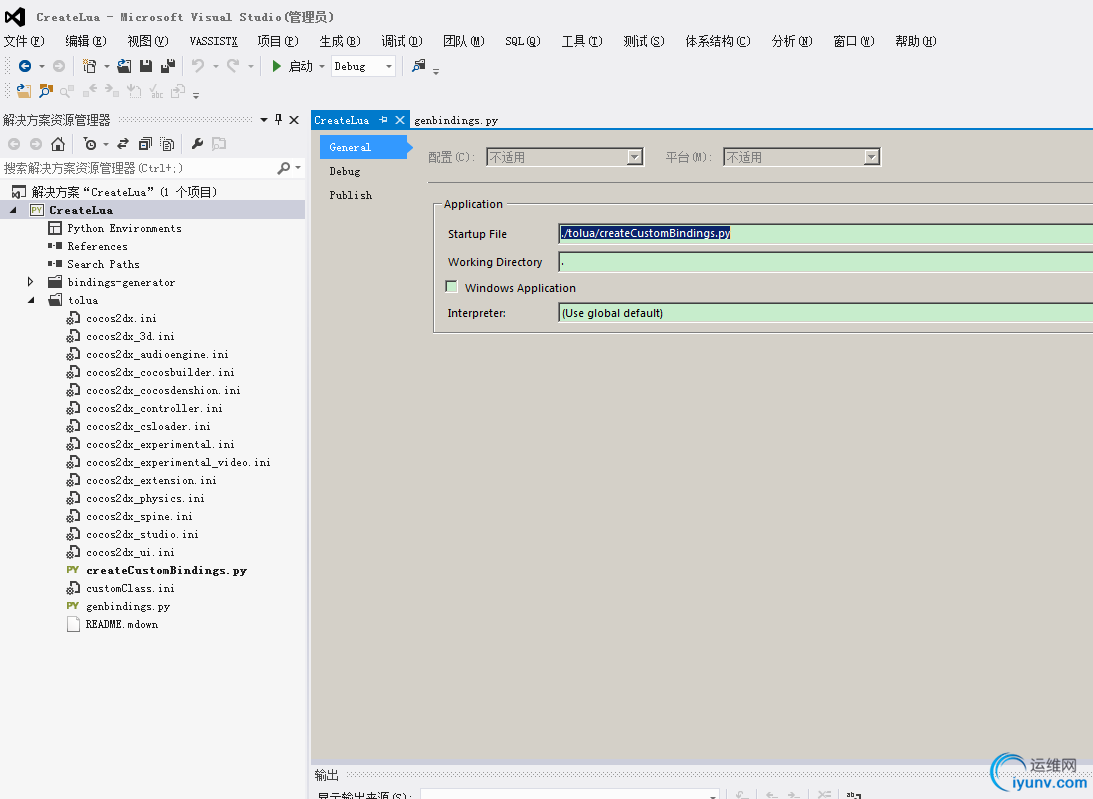Click the Save All toolbar icon
The width and height of the screenshot is (1093, 799).
[x=168, y=66]
